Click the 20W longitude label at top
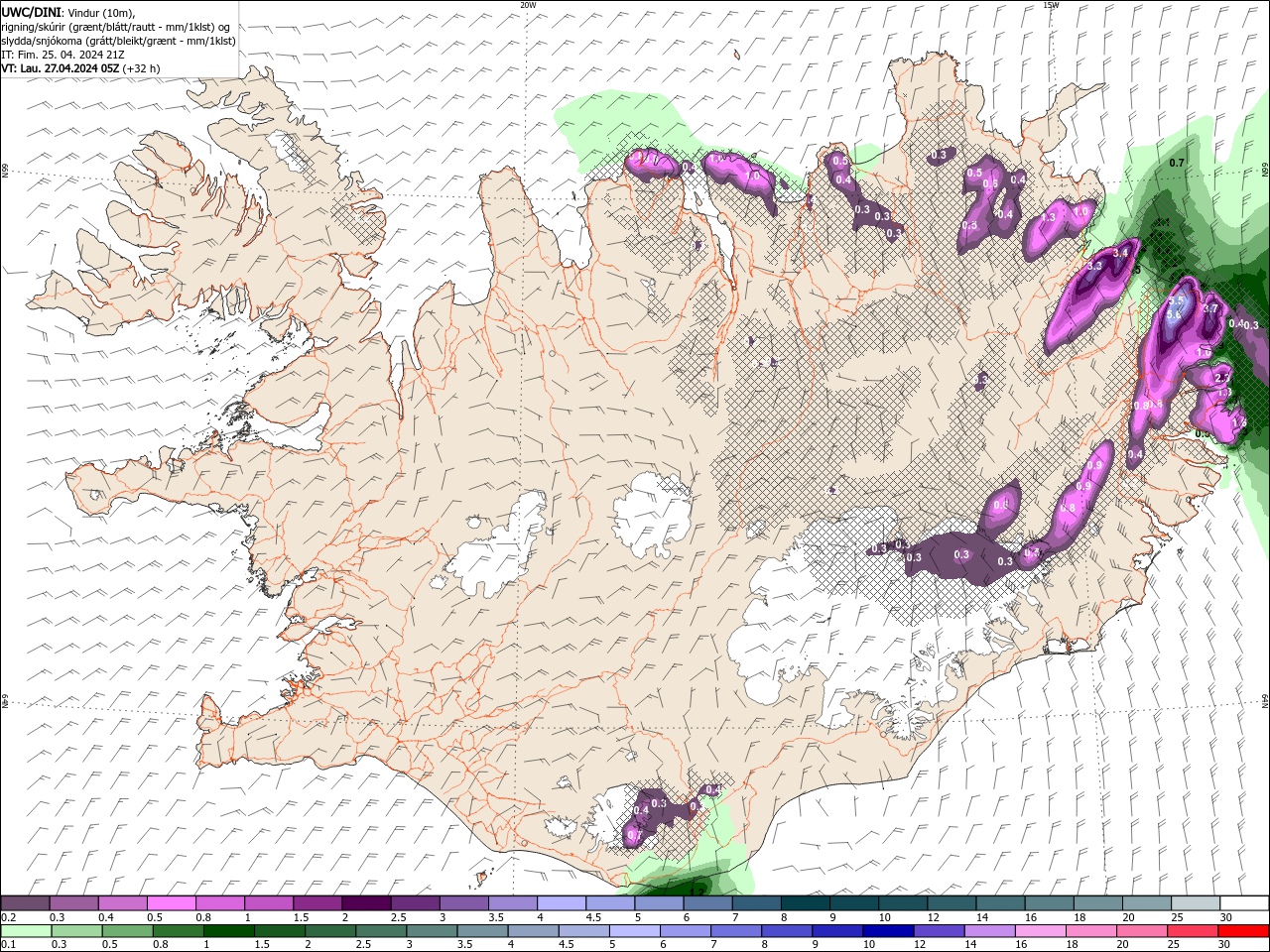This screenshot has height=952, width=1270. click(528, 5)
